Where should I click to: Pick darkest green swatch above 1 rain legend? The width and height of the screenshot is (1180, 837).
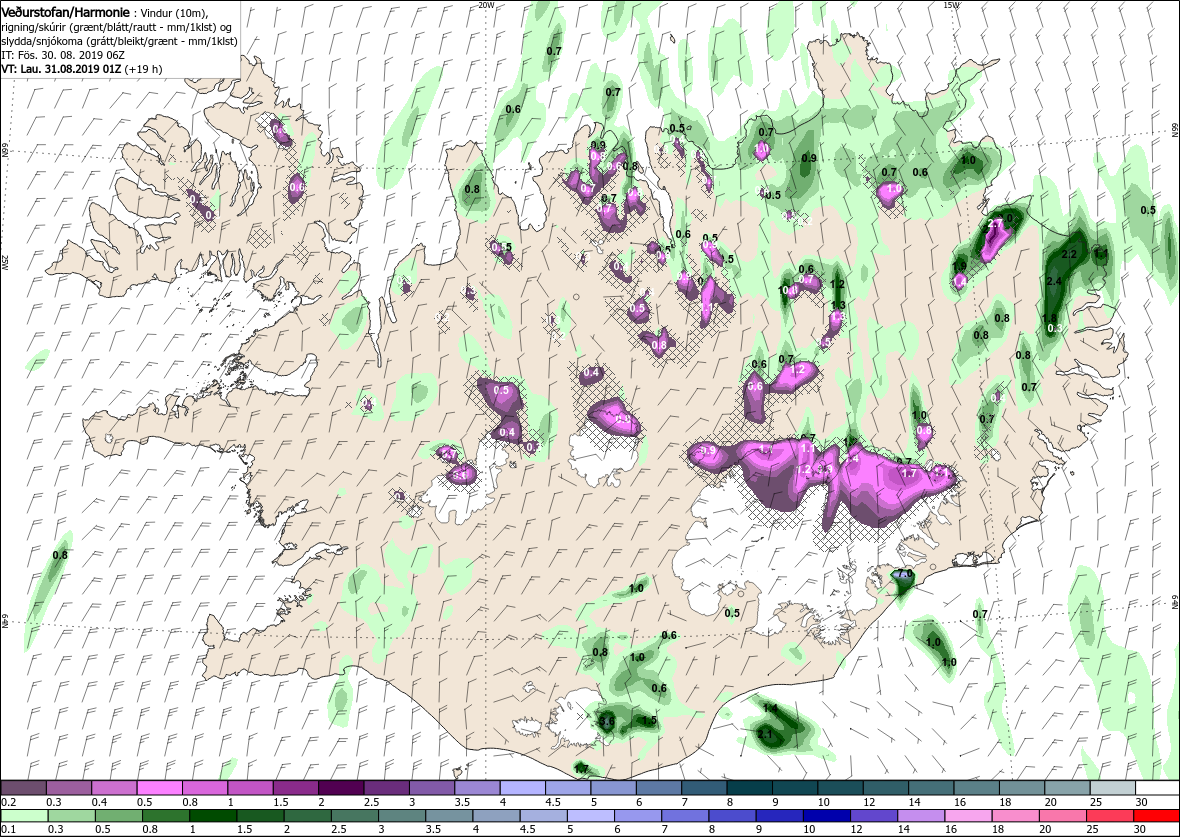[x=213, y=816]
